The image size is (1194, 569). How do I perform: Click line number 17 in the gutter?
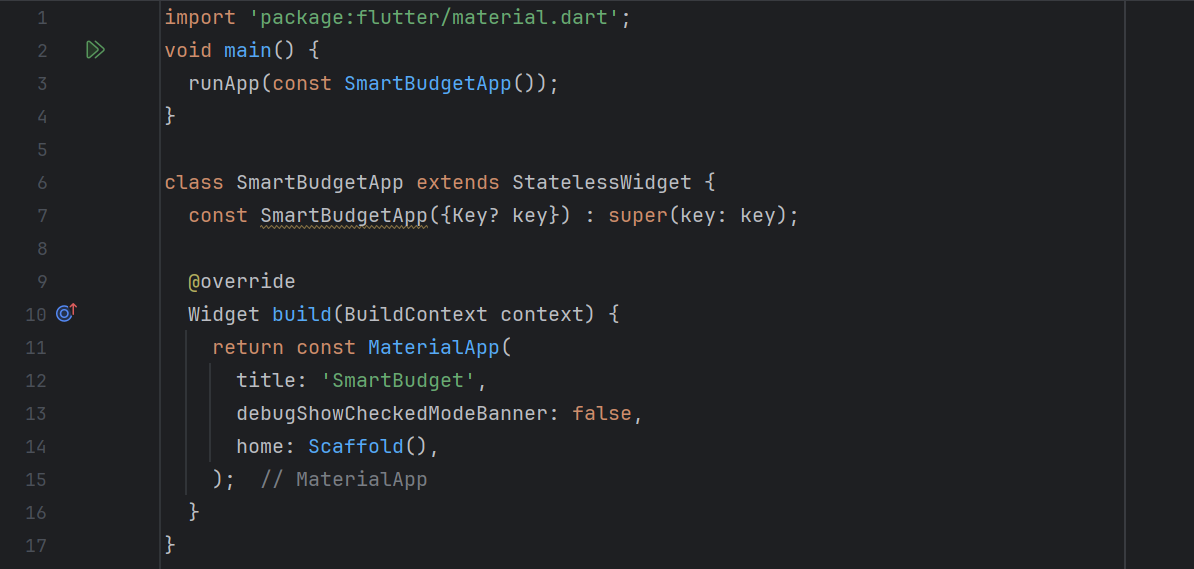[x=37, y=545]
